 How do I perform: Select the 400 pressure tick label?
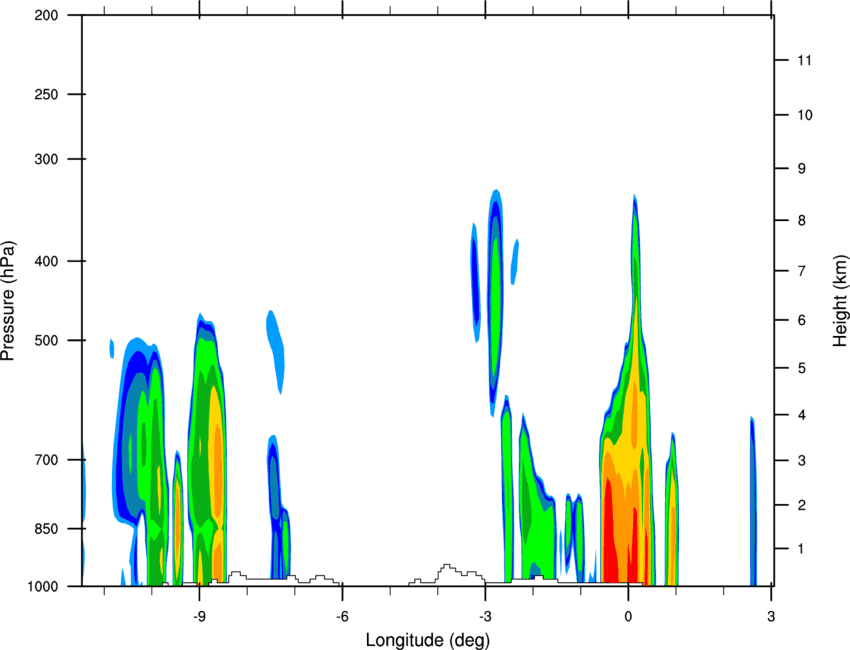tap(46, 261)
